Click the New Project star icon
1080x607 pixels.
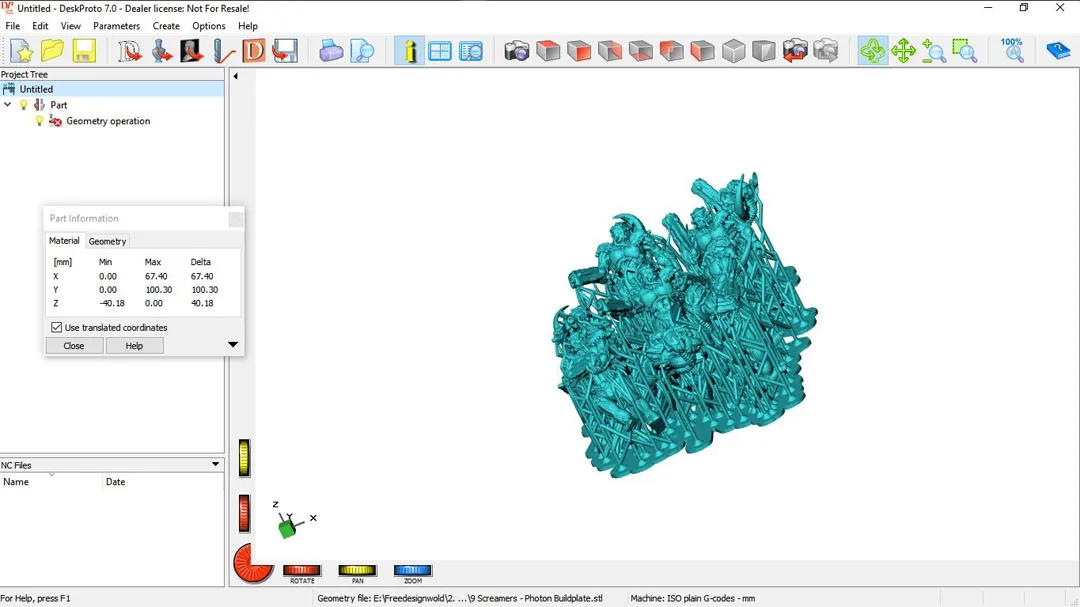[21, 51]
